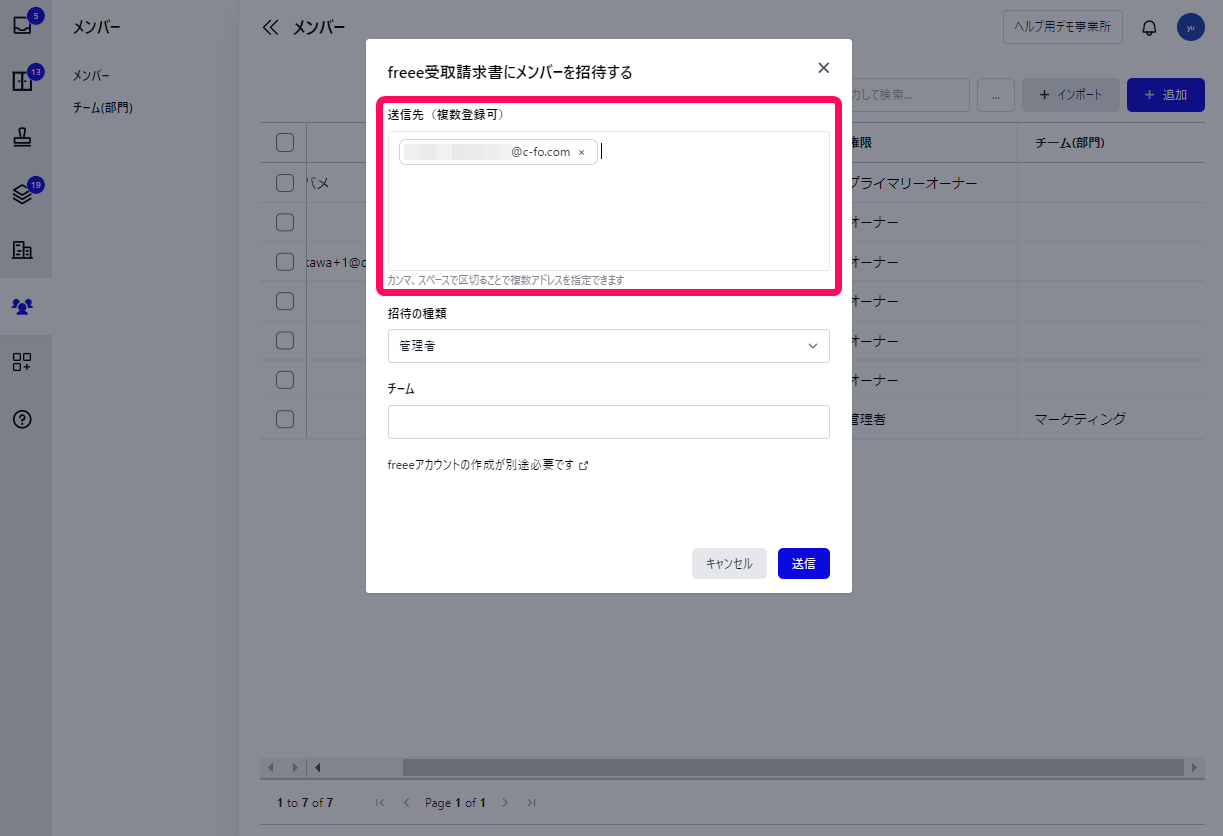The width and height of the screenshot is (1223, 836).
Task: Collapse the panel with the double chevron icon
Action: [x=269, y=28]
